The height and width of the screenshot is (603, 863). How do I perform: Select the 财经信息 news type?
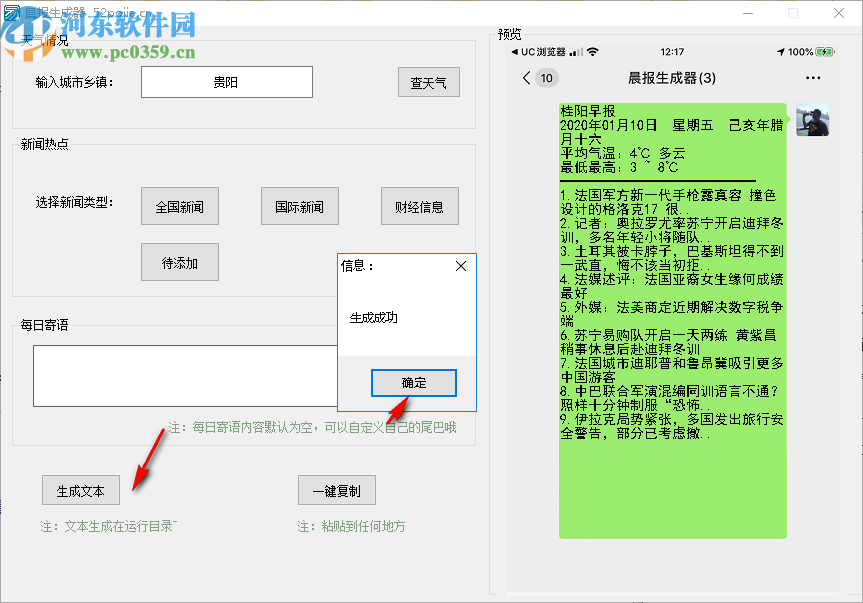point(419,206)
